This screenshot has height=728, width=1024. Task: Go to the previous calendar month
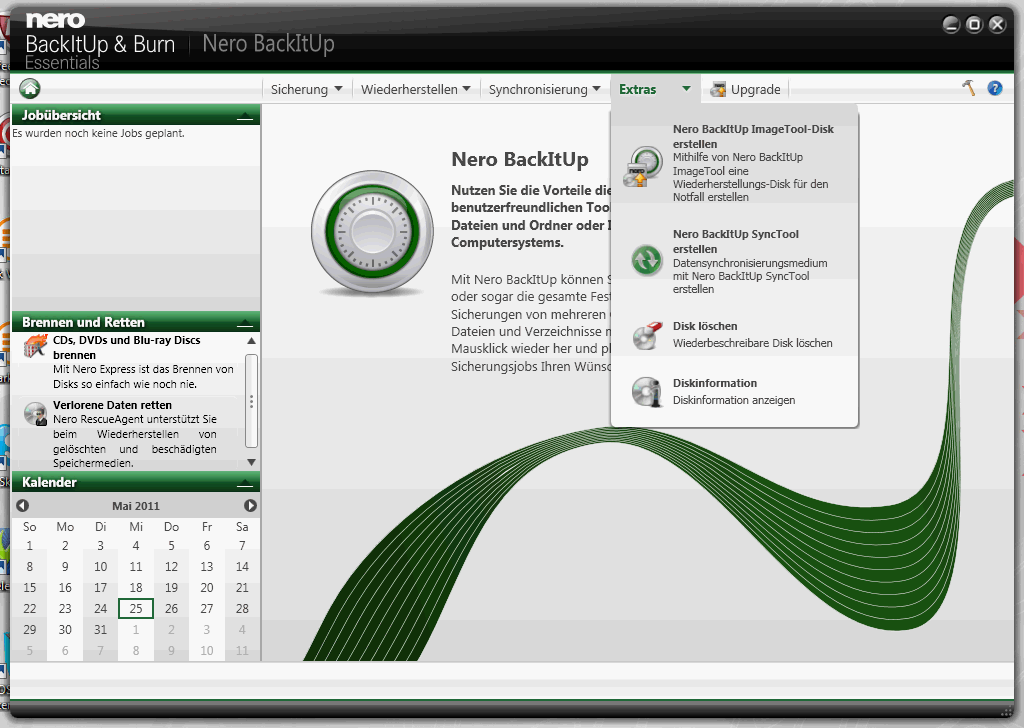point(23,505)
